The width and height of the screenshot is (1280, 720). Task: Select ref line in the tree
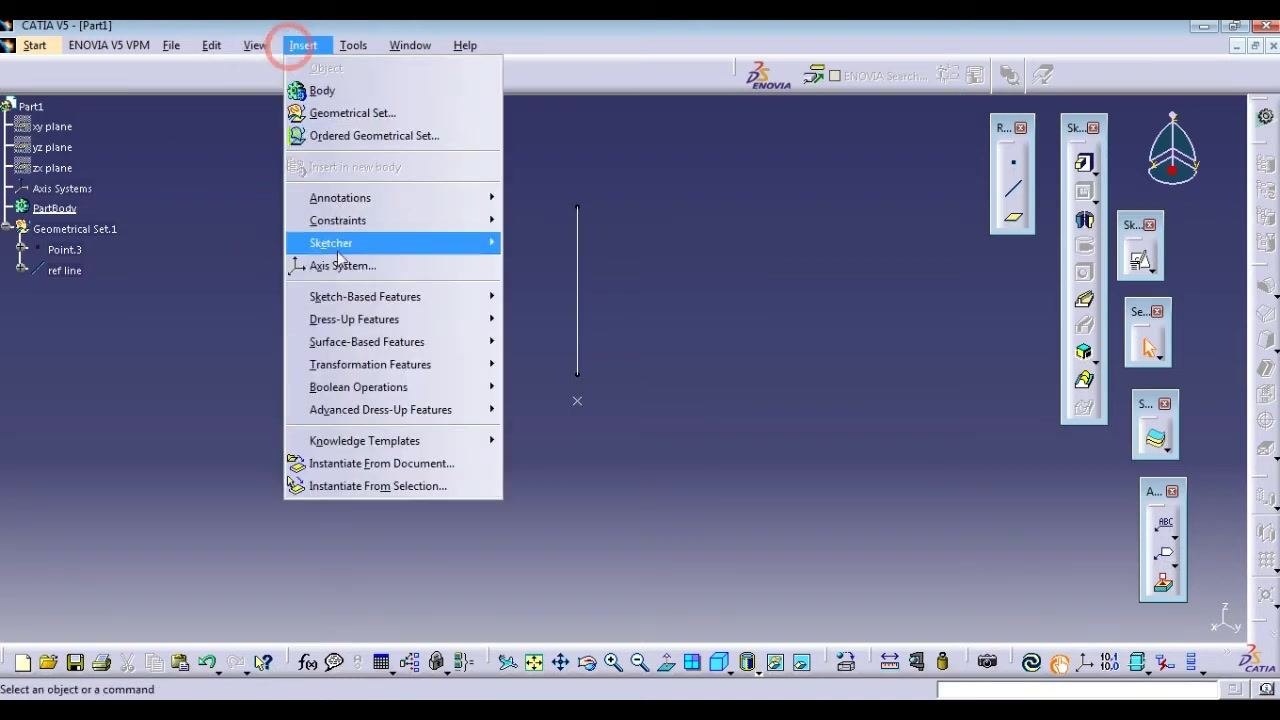coord(65,271)
